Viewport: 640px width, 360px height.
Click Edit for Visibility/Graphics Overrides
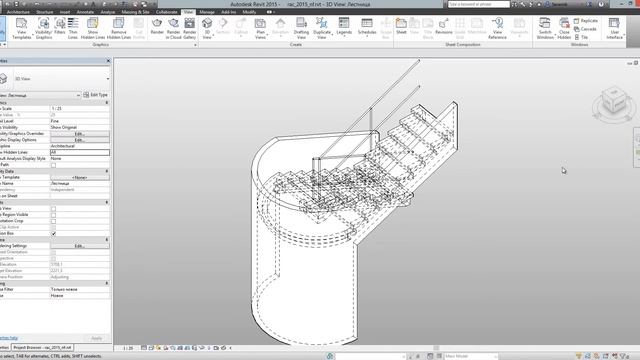tap(80, 133)
